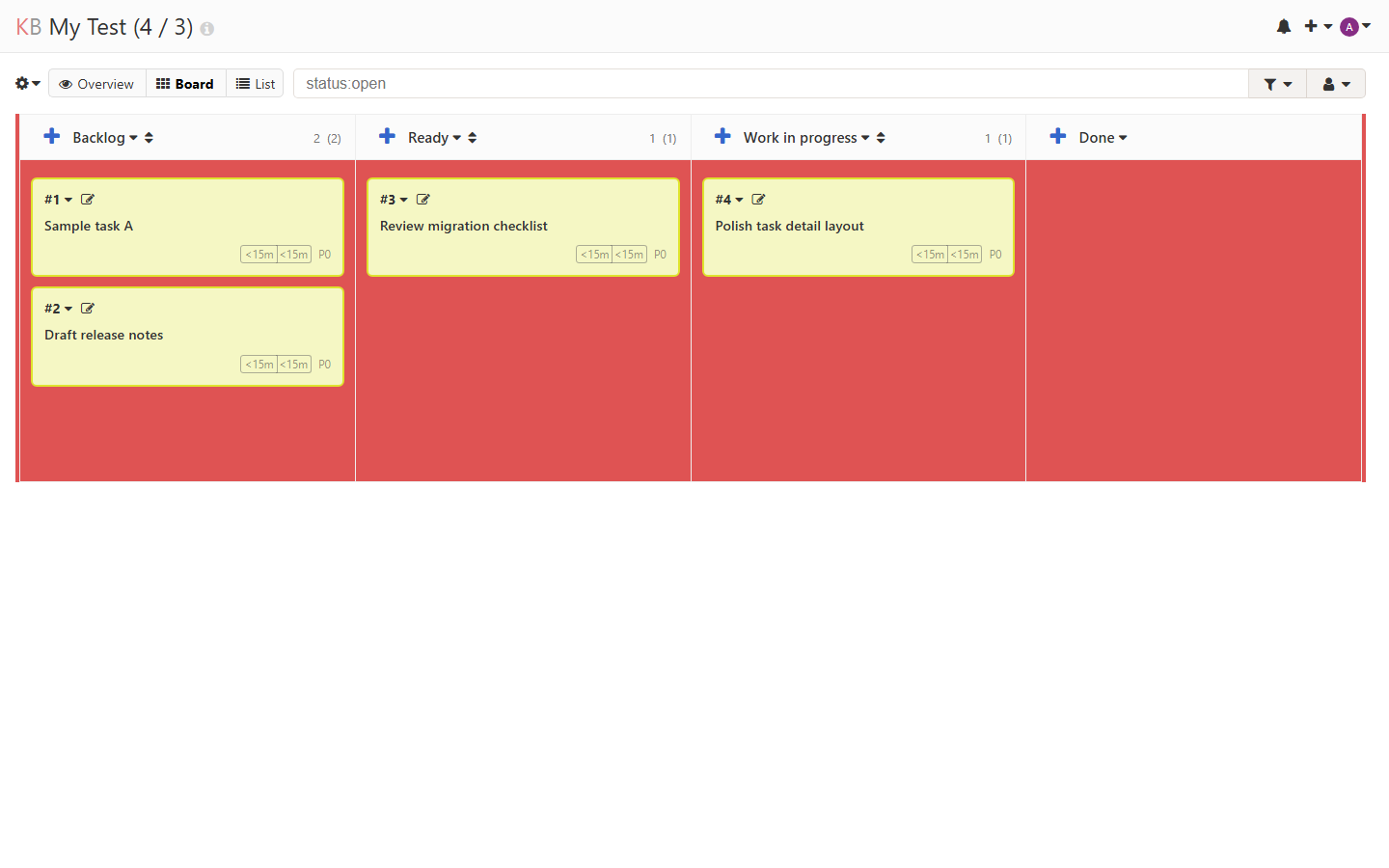The image size is (1389, 868).
Task: Click the sort icon in Ready column
Action: click(x=472, y=138)
